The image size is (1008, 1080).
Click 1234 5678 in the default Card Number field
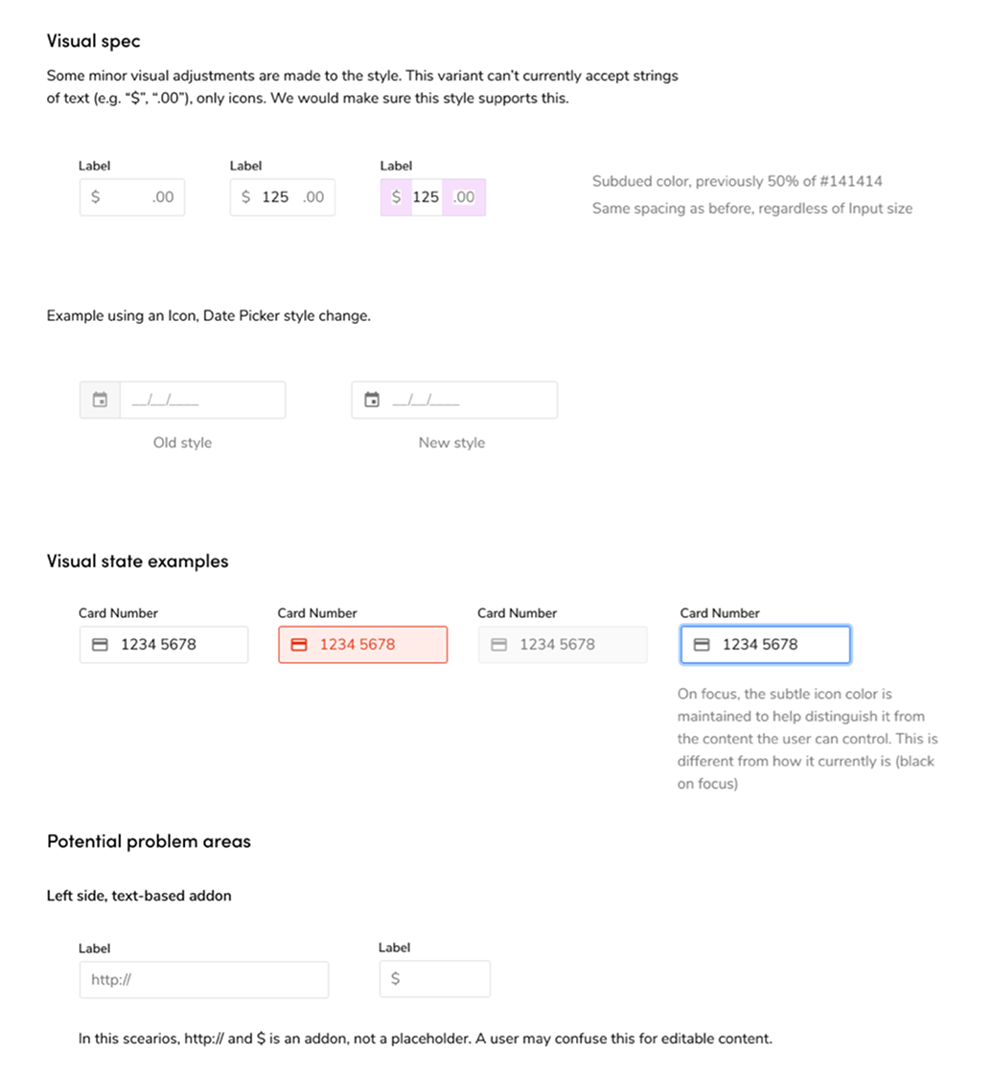click(158, 645)
